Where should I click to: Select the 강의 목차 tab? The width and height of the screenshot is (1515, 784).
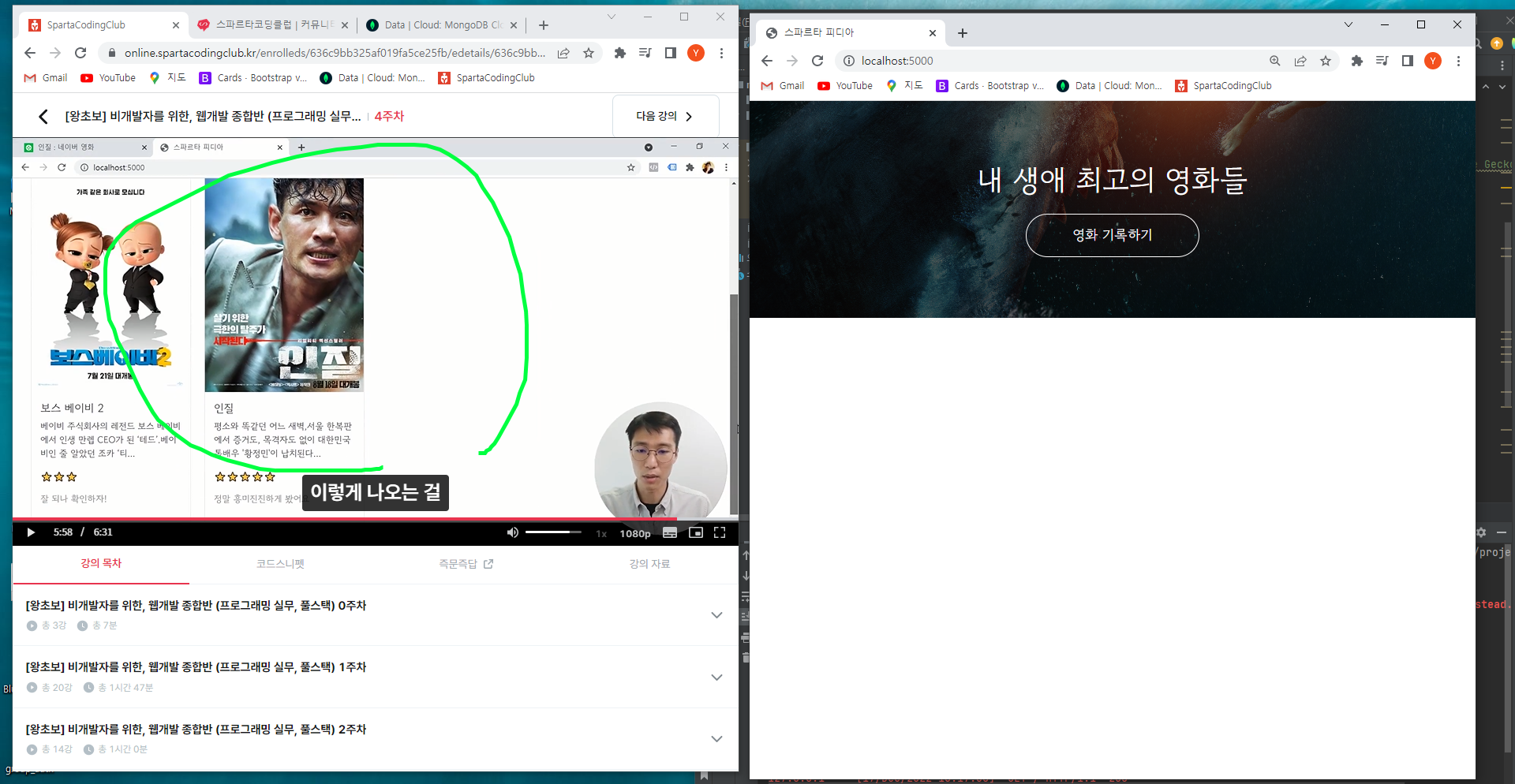(101, 563)
